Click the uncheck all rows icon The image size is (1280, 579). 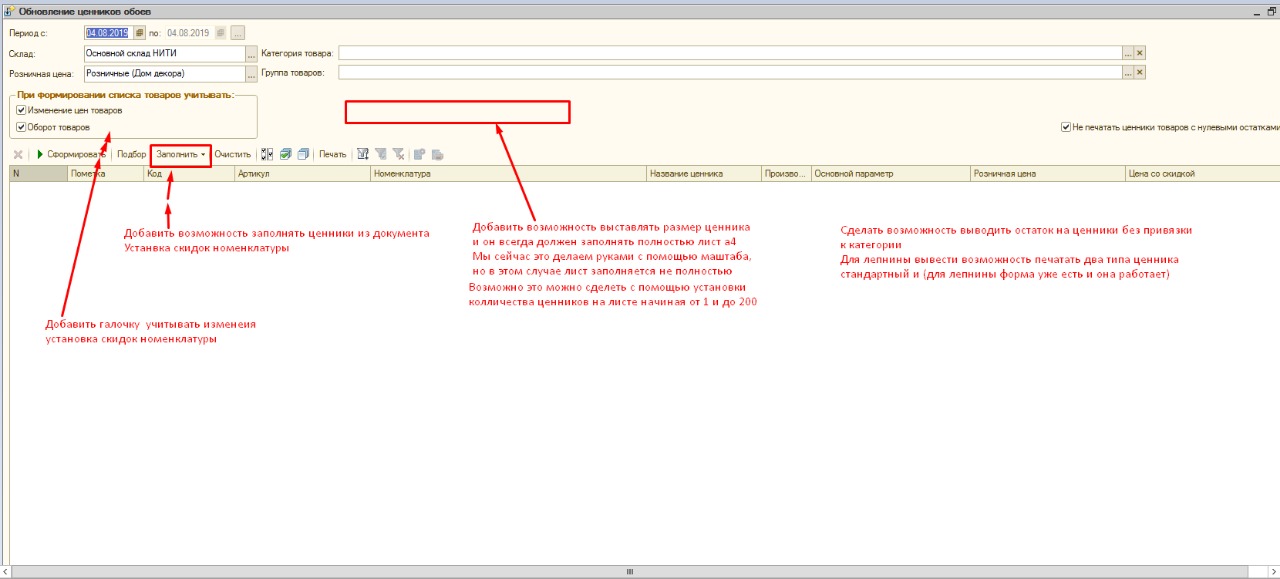pyautogui.click(x=303, y=155)
